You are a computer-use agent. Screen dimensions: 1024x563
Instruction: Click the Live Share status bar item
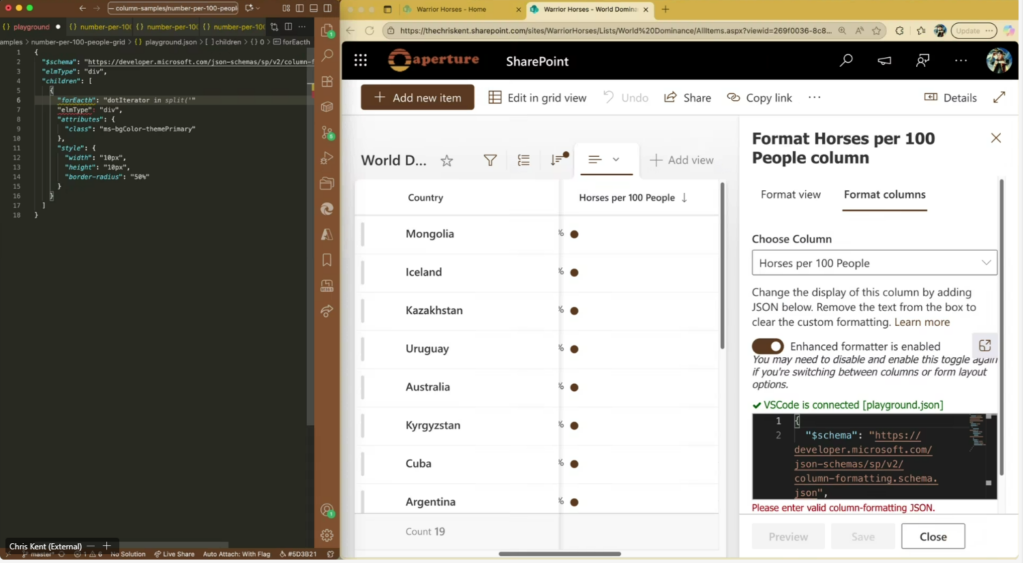[x=174, y=554]
